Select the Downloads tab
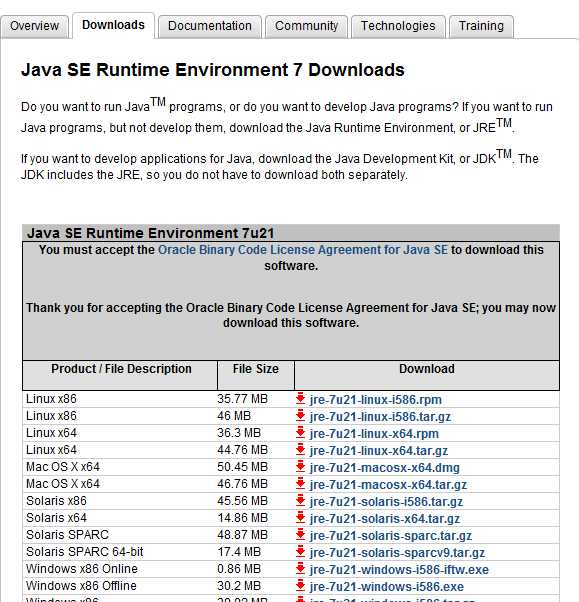579x602 pixels. coord(113,25)
